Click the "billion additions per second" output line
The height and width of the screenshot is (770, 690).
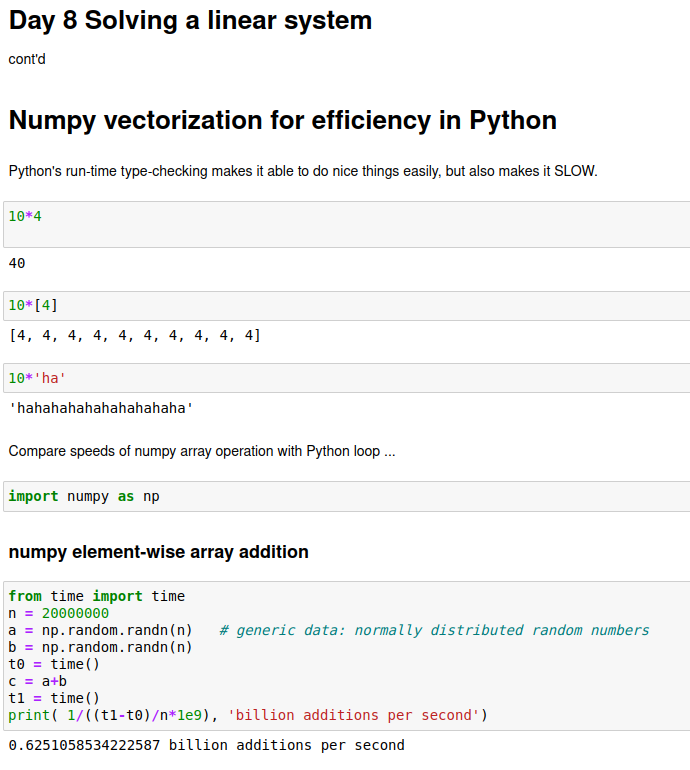[206, 745]
